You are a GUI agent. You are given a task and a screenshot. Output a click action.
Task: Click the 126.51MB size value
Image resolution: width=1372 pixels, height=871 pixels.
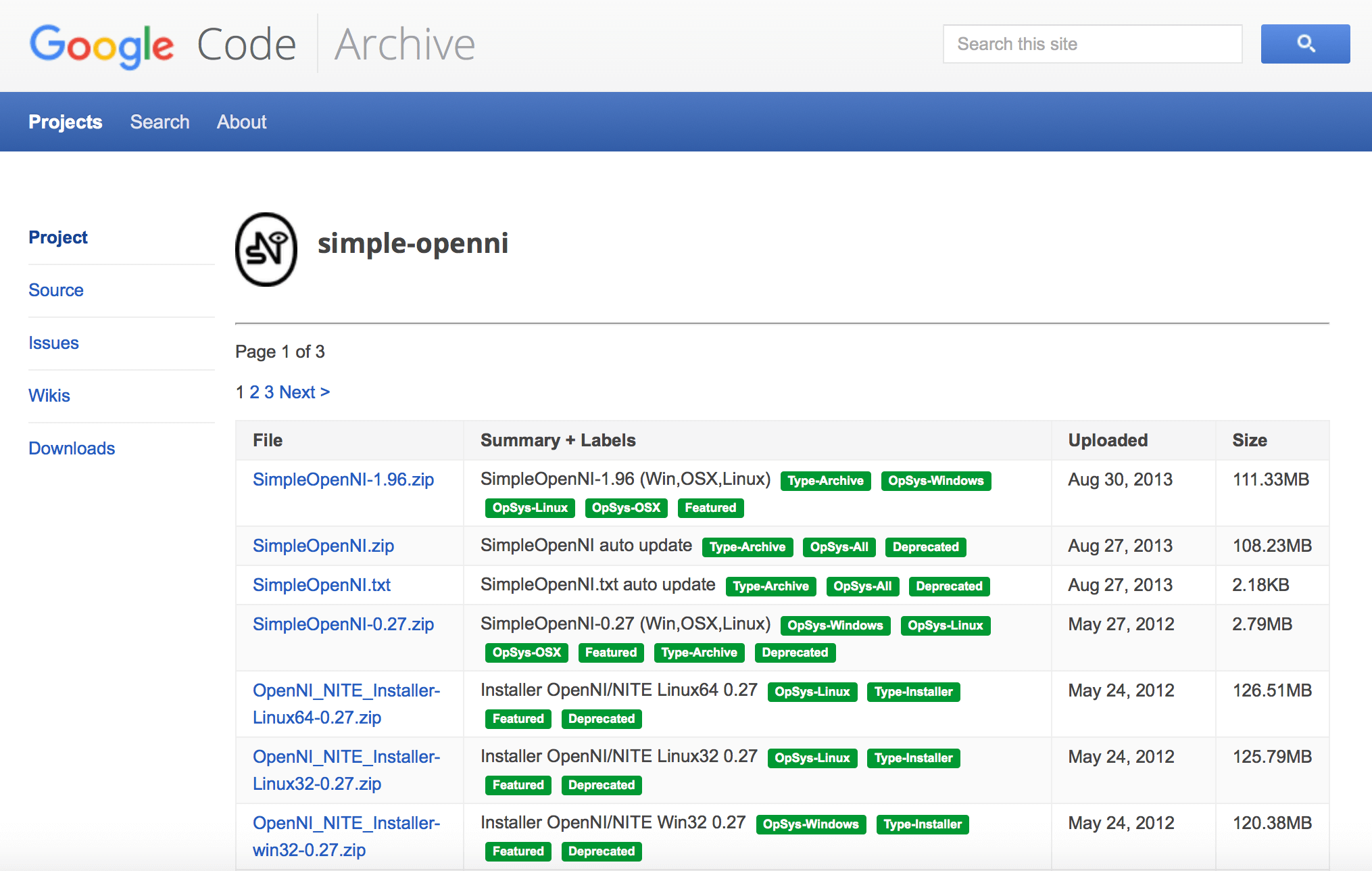1272,690
